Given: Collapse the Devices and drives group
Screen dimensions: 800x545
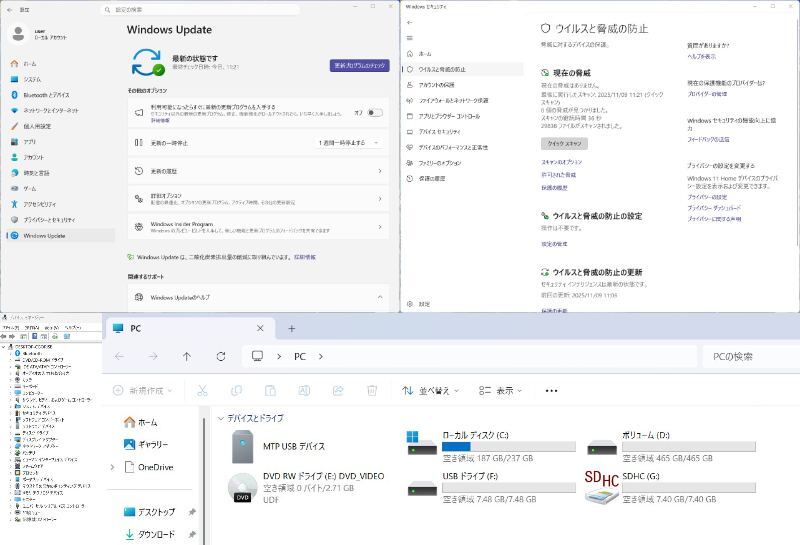Looking at the screenshot, I should [220, 418].
